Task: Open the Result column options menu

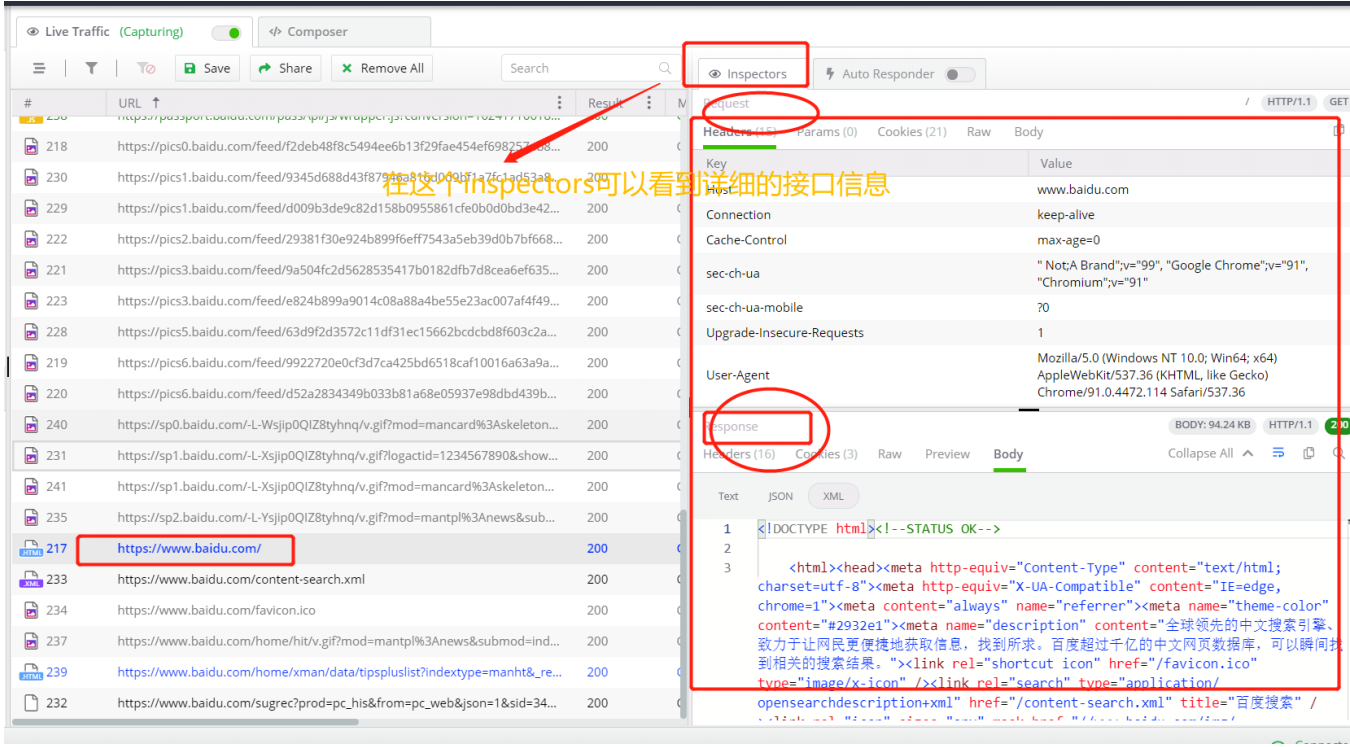Action: pos(649,102)
